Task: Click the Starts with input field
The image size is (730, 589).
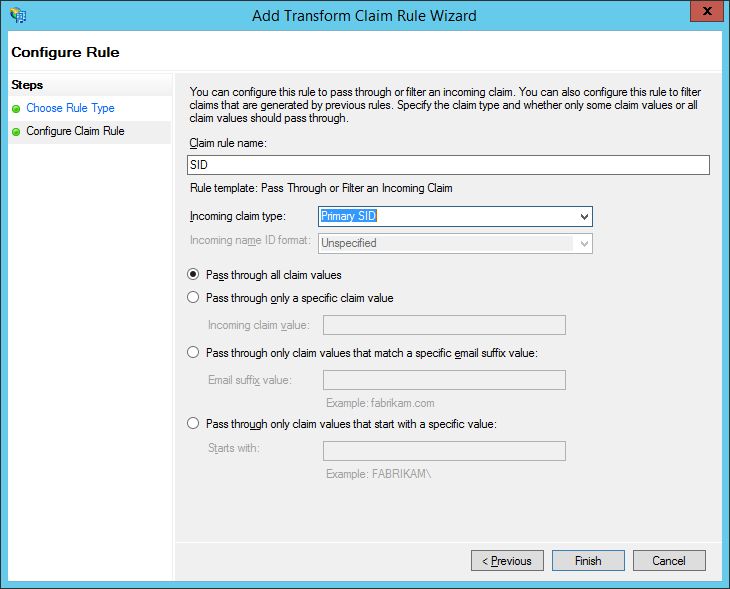Action: [444, 451]
